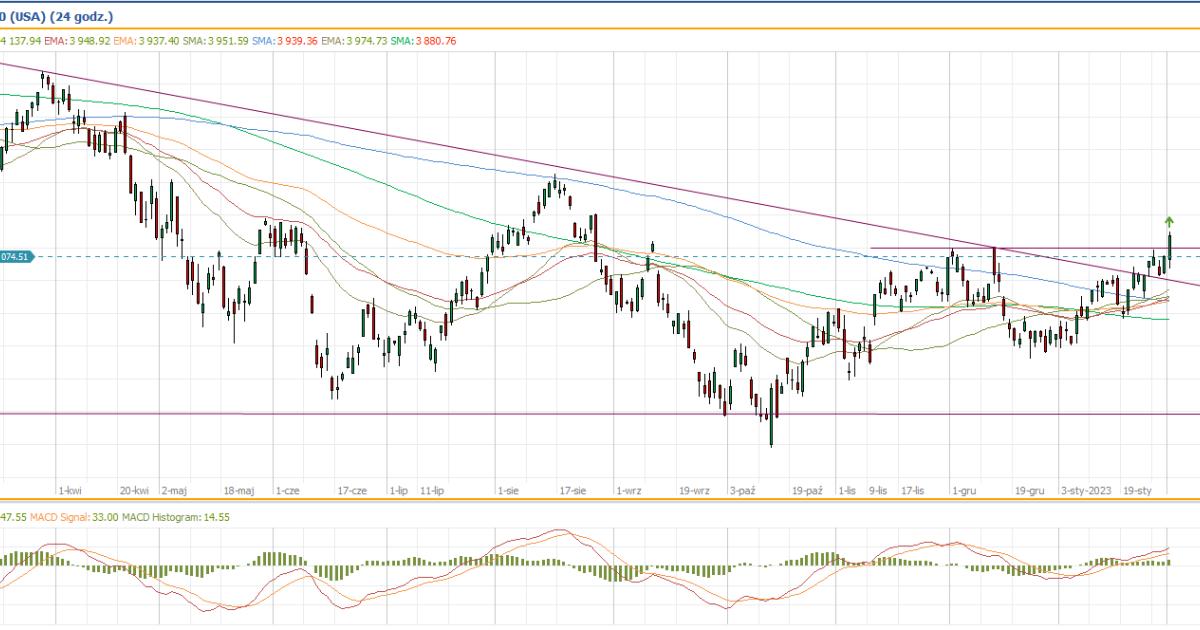Click the blue SMA 3 939.36 legend
Viewport: 1200px width, 630px height.
[x=285, y=41]
